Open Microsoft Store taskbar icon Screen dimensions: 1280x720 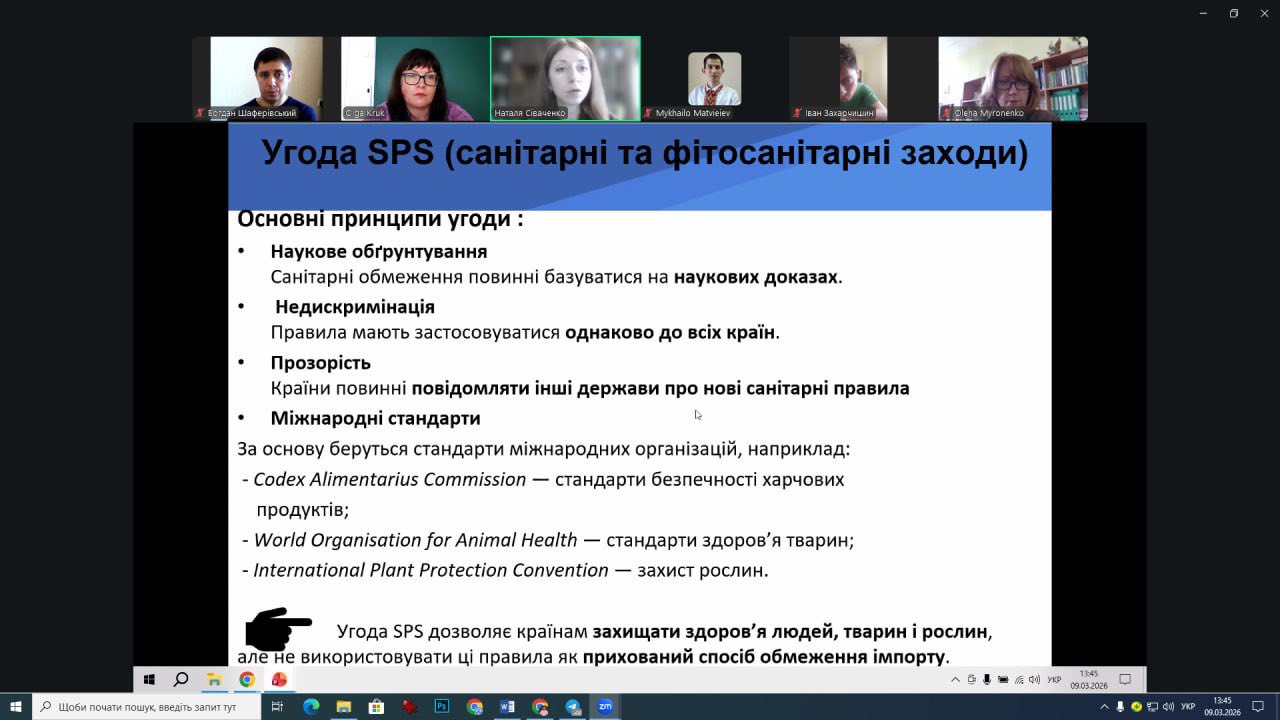pos(376,707)
